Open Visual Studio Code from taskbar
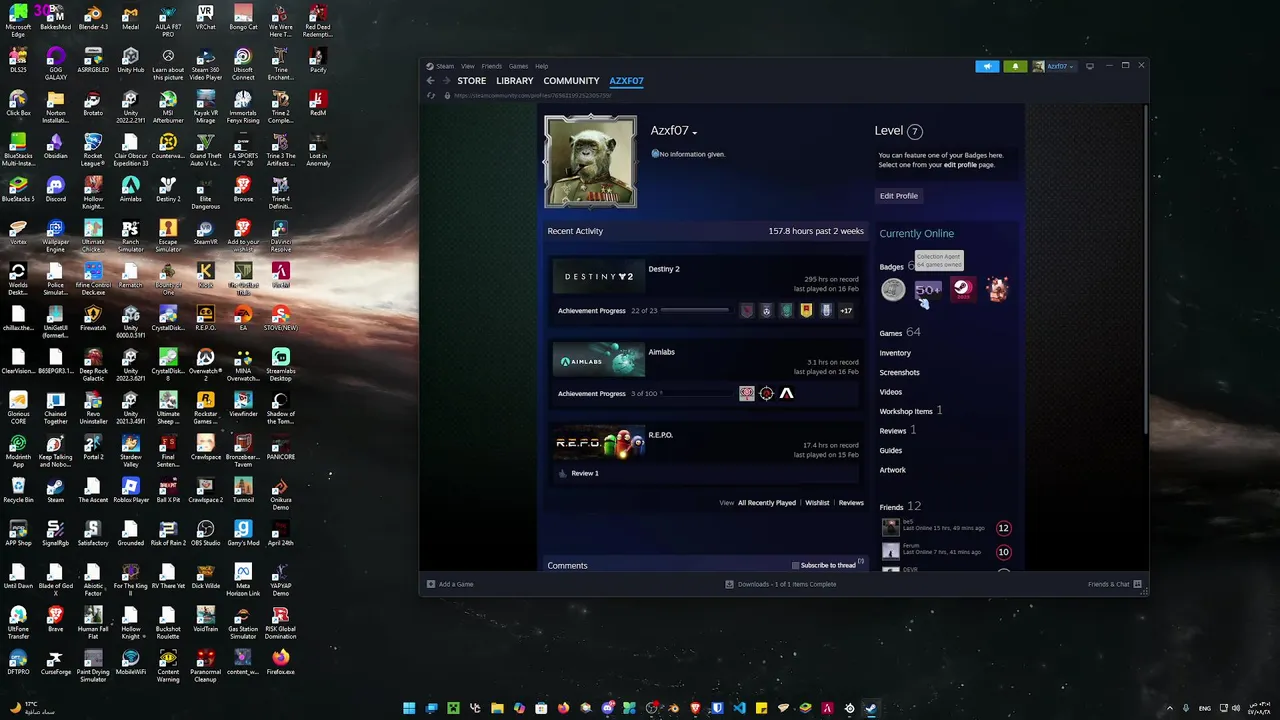Viewport: 1280px width, 720px height. click(739, 708)
